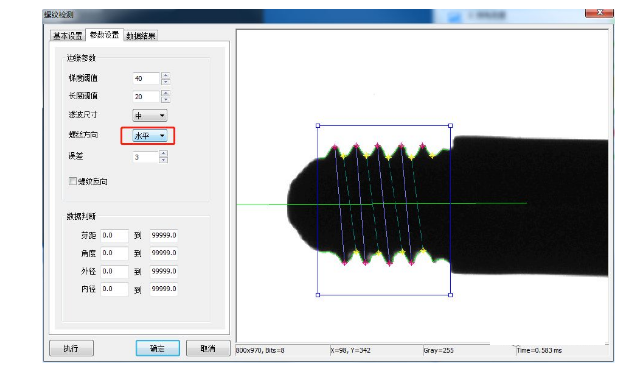Click the 角度 maximum value field (99999.0)

coord(163,253)
